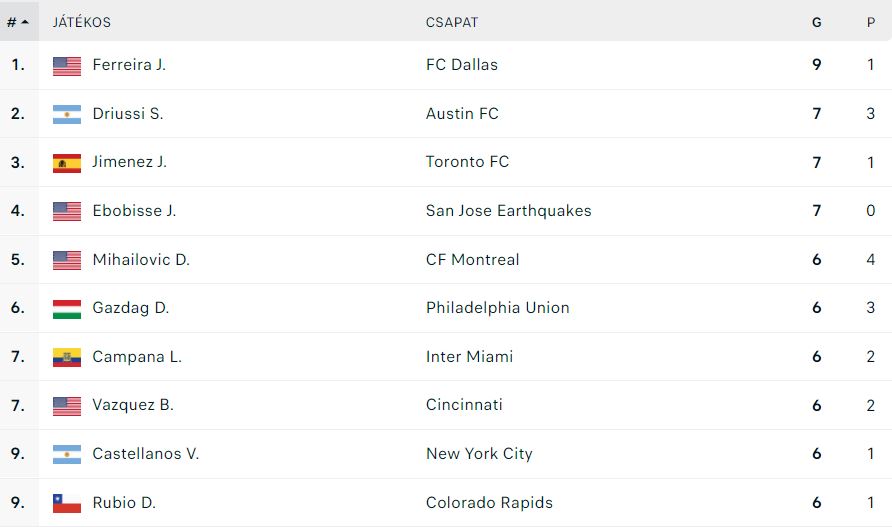The width and height of the screenshot is (892, 527).
Task: Click the CSAPAT column header
Action: pos(452,22)
